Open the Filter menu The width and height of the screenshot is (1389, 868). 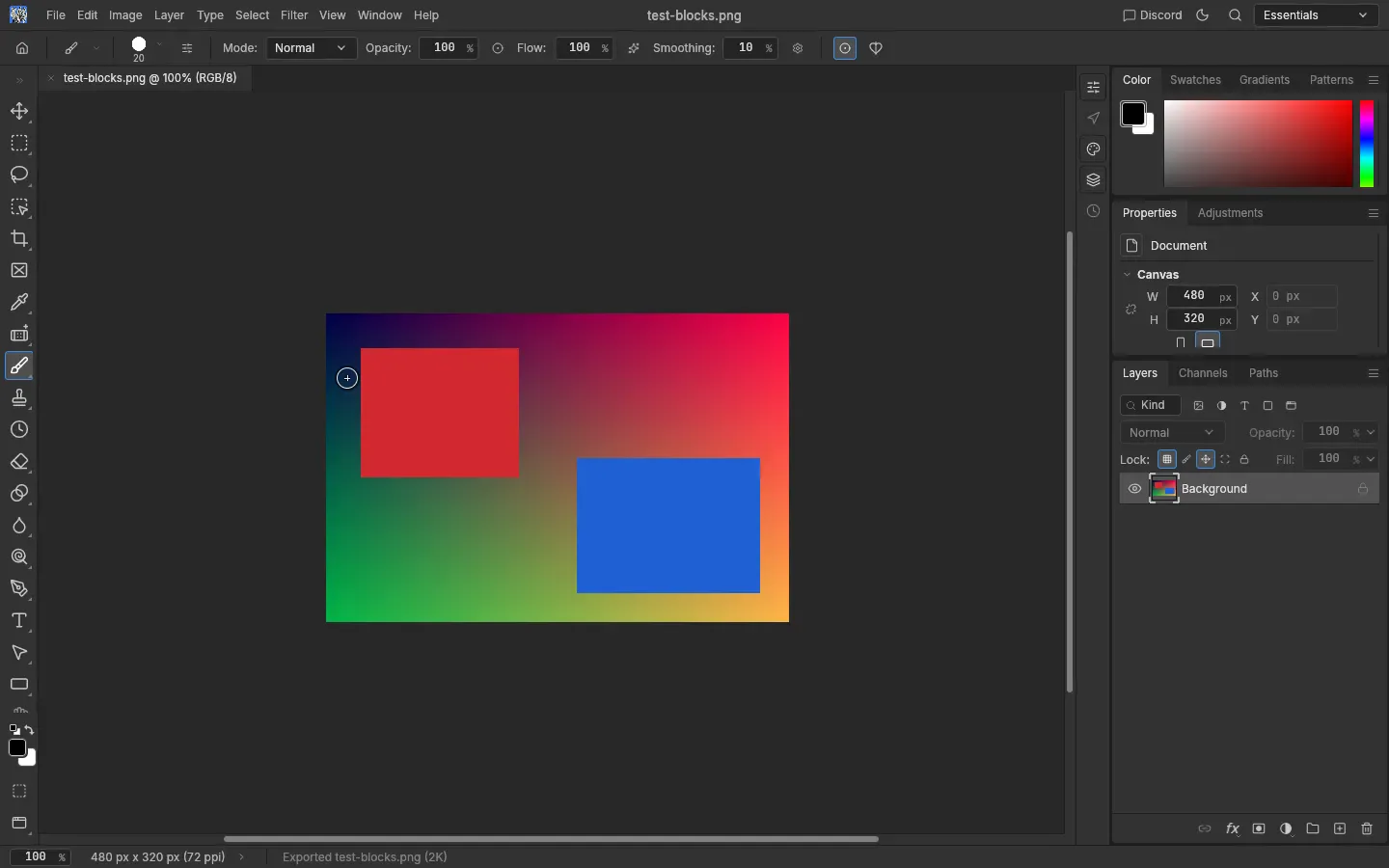(294, 15)
